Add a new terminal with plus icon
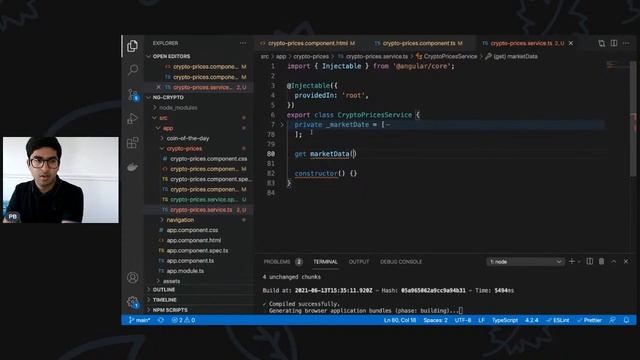The height and width of the screenshot is (360, 640). [572, 261]
